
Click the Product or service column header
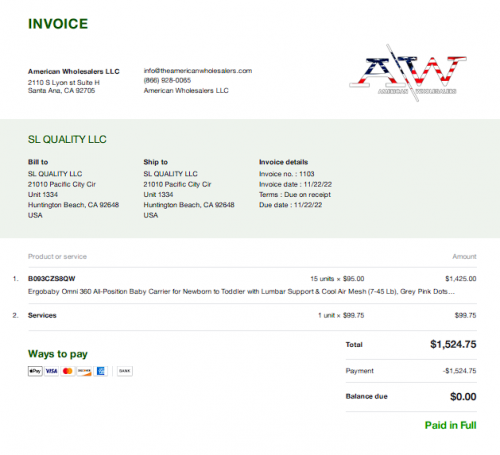(x=57, y=257)
